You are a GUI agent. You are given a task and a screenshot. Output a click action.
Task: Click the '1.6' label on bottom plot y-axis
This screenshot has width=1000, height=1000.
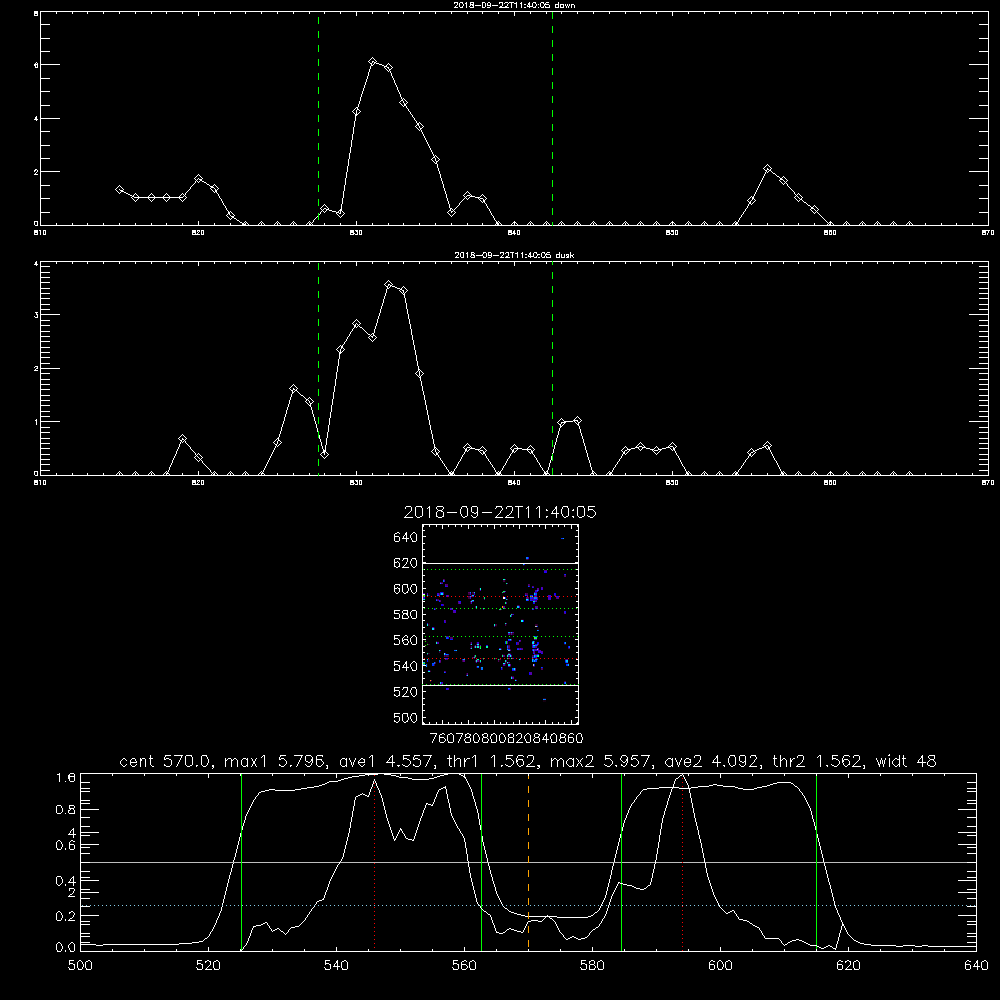(66, 777)
